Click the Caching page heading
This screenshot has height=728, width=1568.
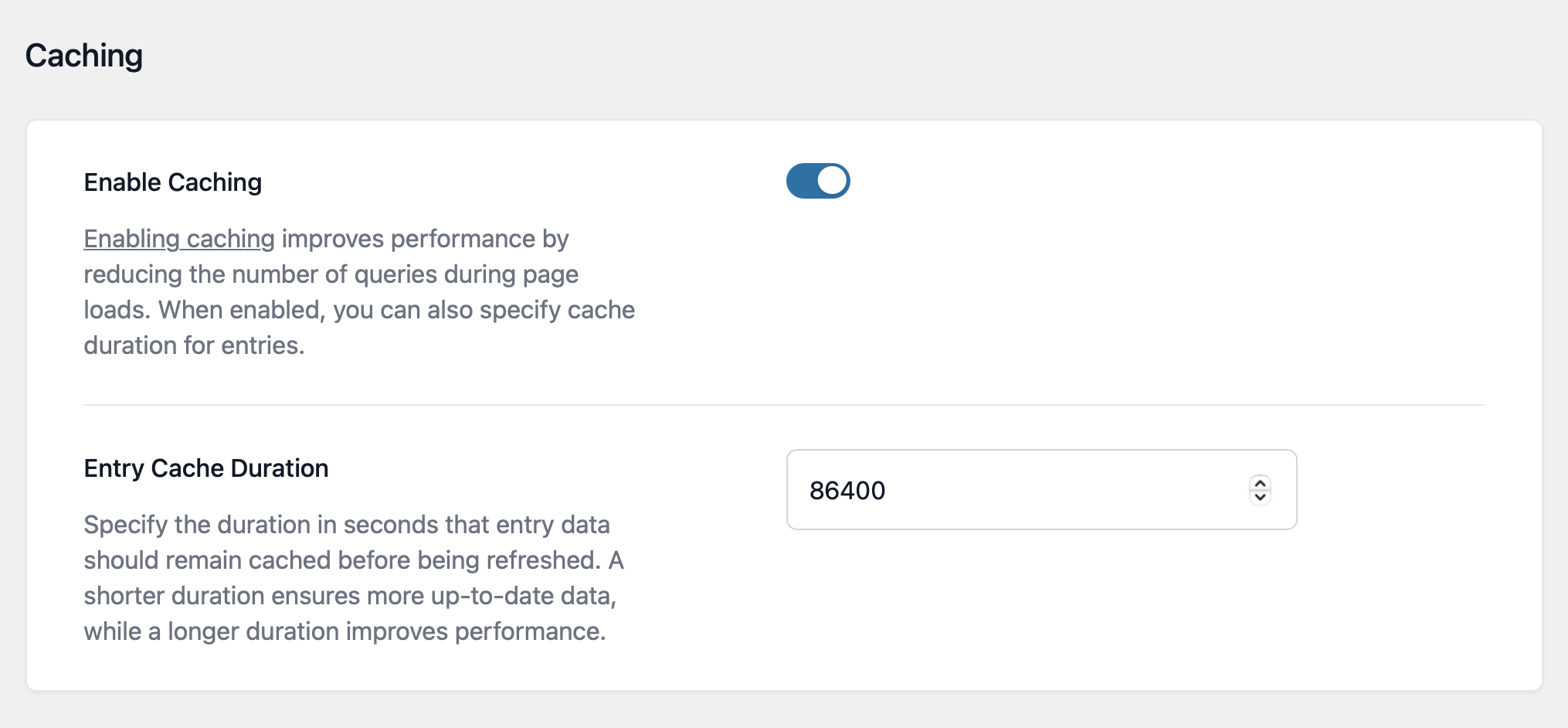point(83,56)
